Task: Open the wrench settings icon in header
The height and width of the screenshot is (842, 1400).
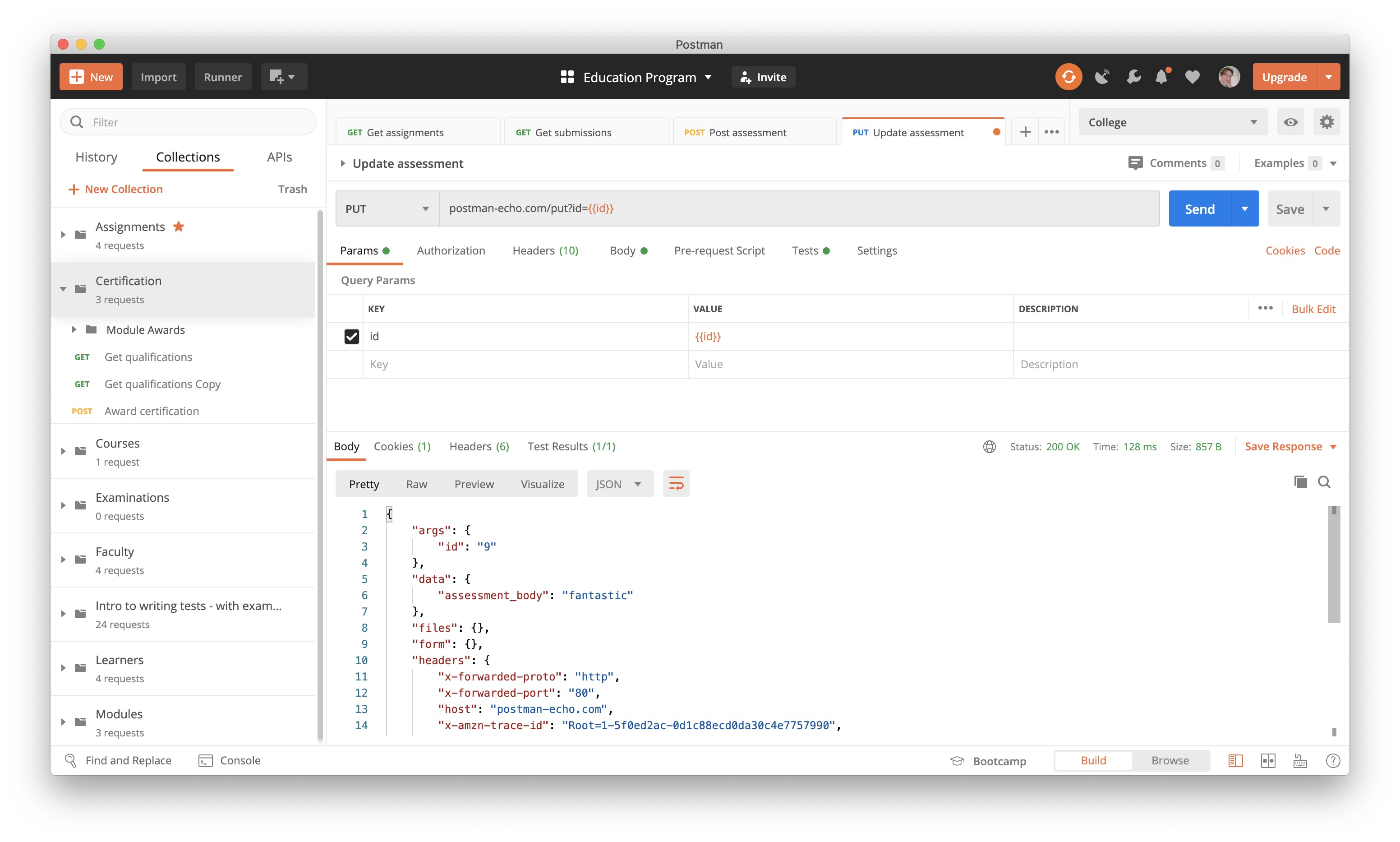Action: (x=1133, y=77)
